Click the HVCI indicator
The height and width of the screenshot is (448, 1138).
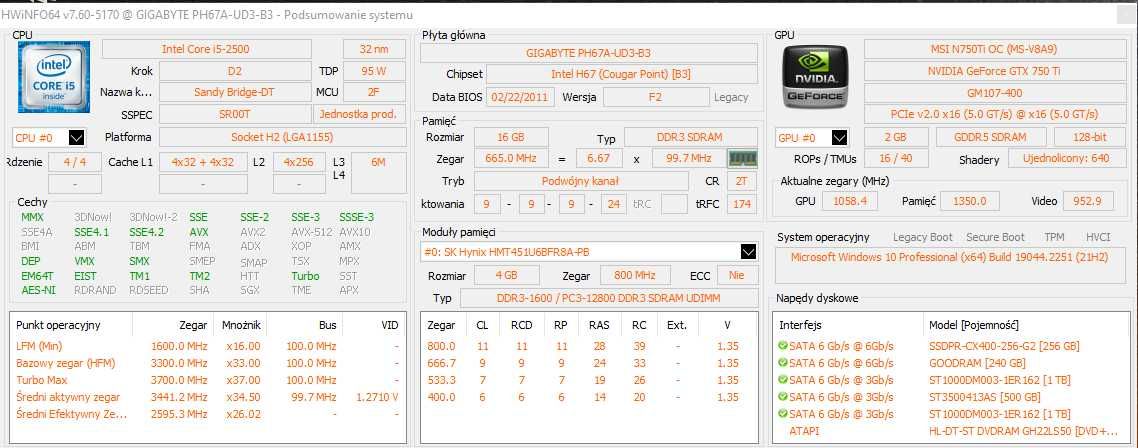(x=1098, y=237)
